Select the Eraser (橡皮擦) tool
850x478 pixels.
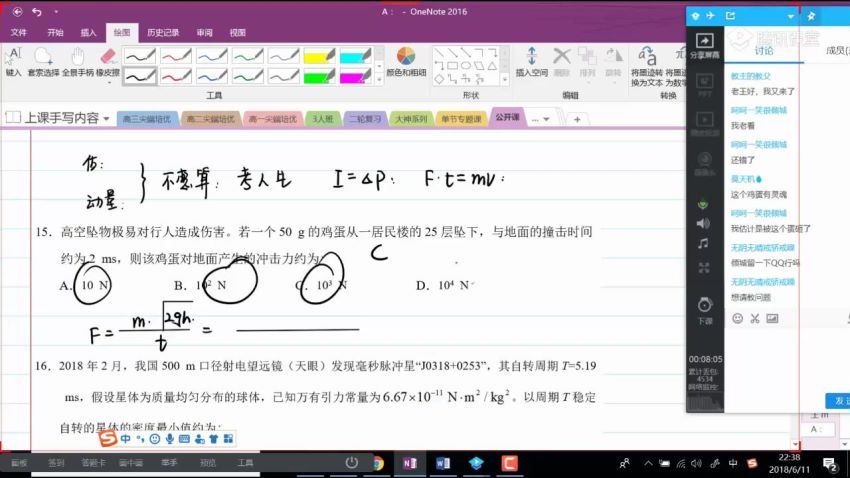click(x=106, y=60)
